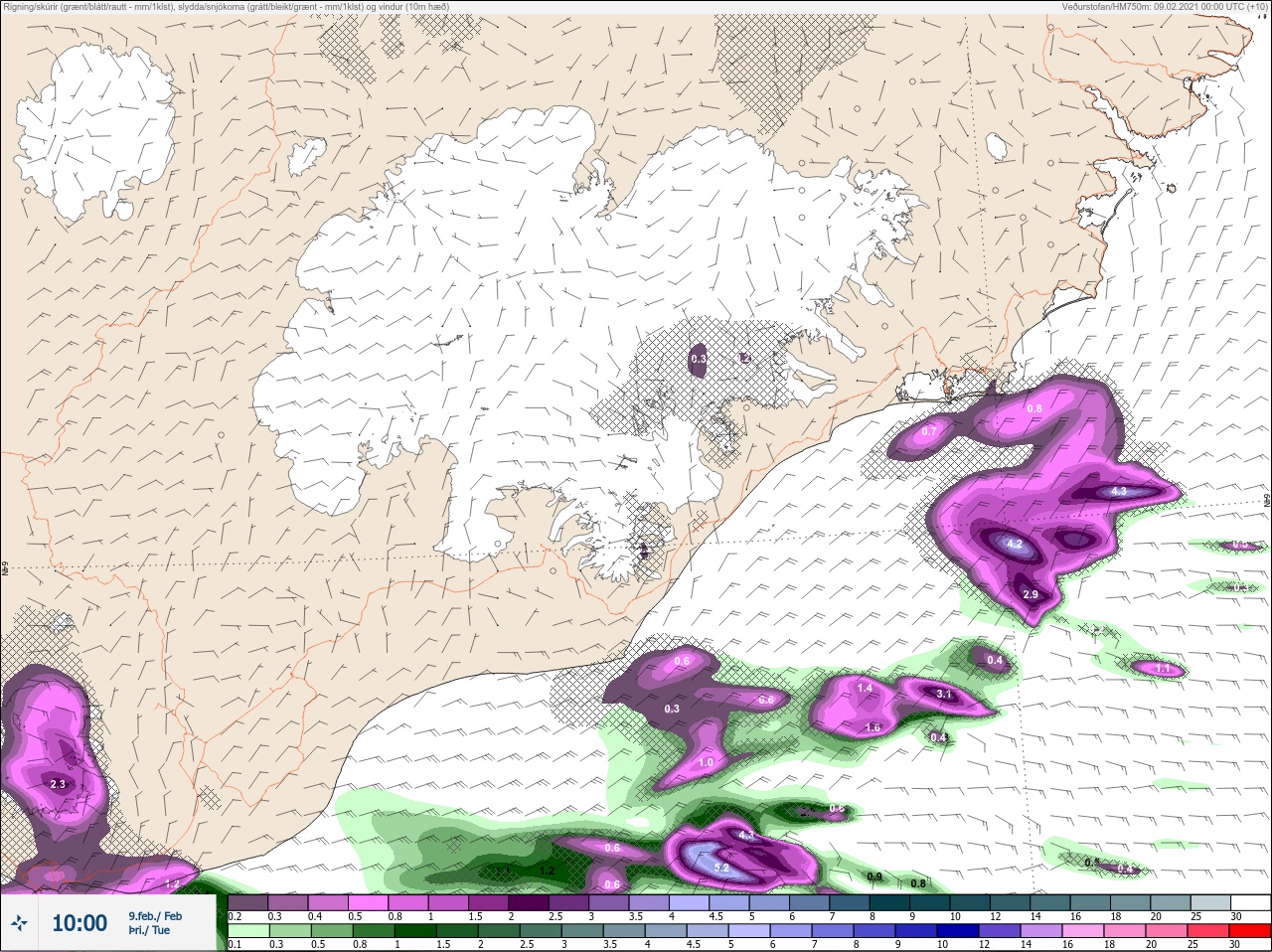The height and width of the screenshot is (952, 1272).
Task: Select bottom-row grey-green swatch starting at 3
Action: (581, 931)
